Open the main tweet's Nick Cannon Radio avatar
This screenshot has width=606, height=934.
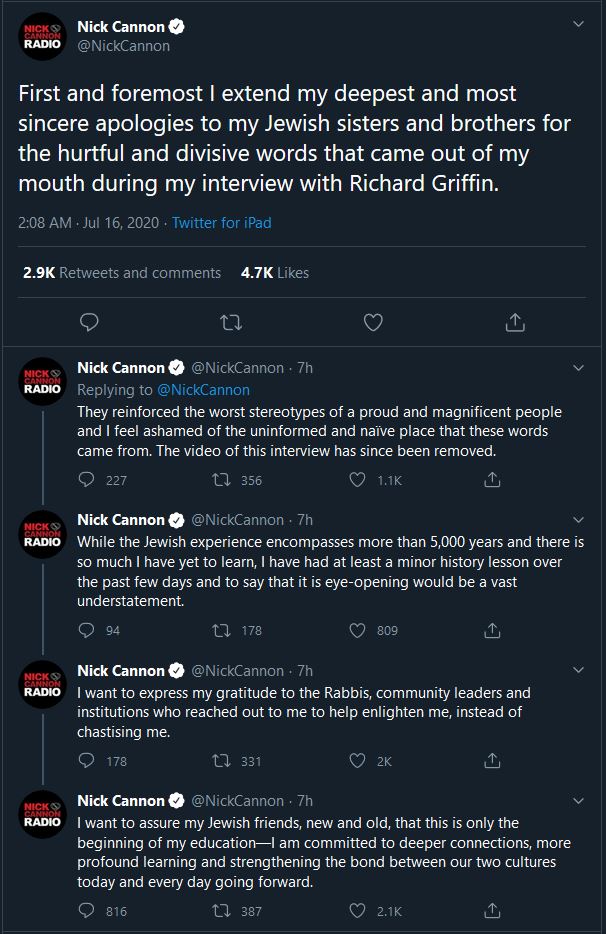coord(43,36)
